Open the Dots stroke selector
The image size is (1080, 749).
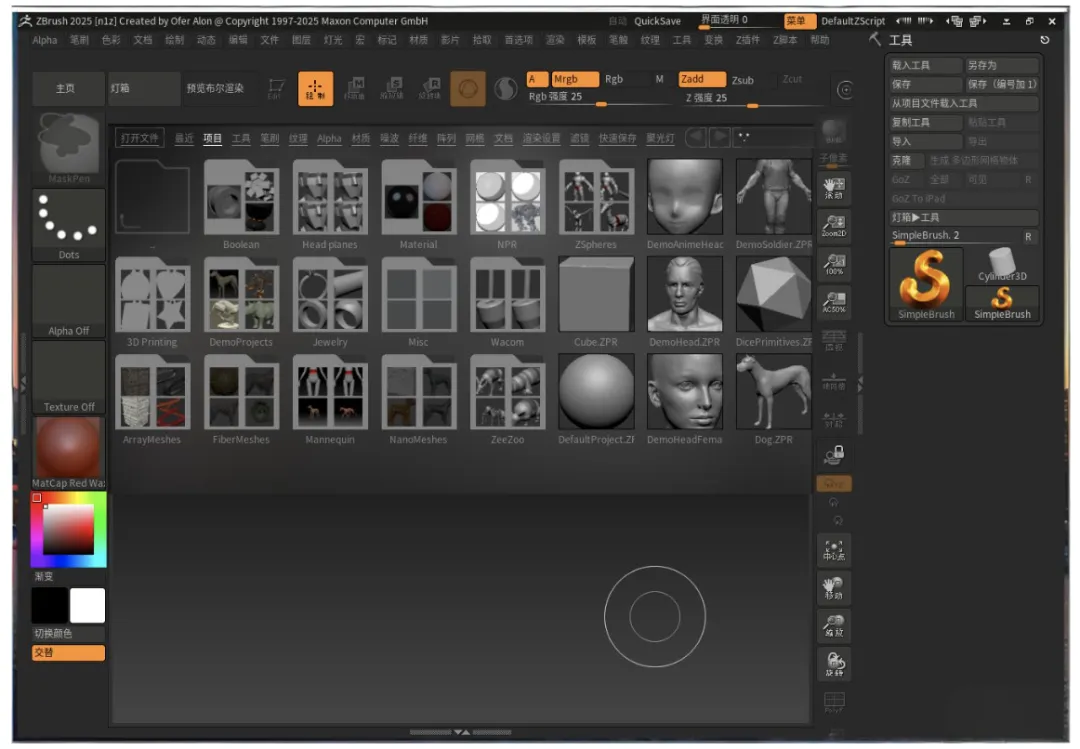[68, 225]
